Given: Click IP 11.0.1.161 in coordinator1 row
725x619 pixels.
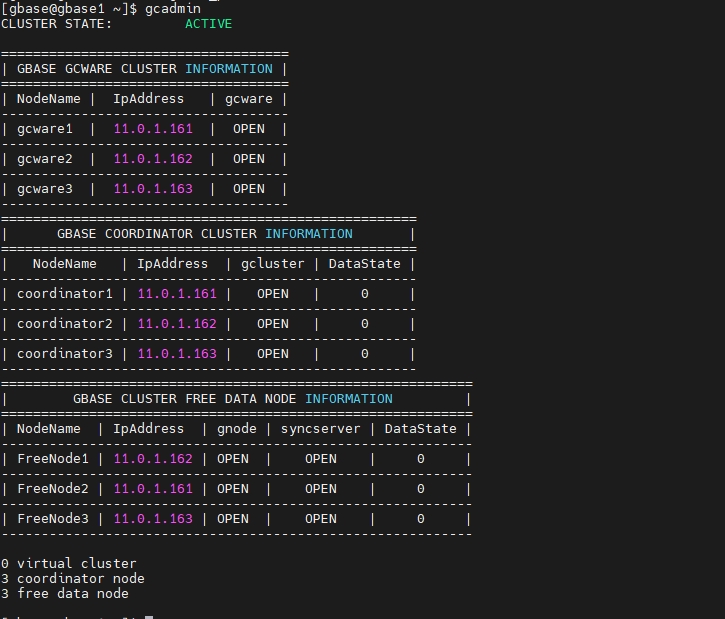Looking at the screenshot, I should [x=177, y=294].
